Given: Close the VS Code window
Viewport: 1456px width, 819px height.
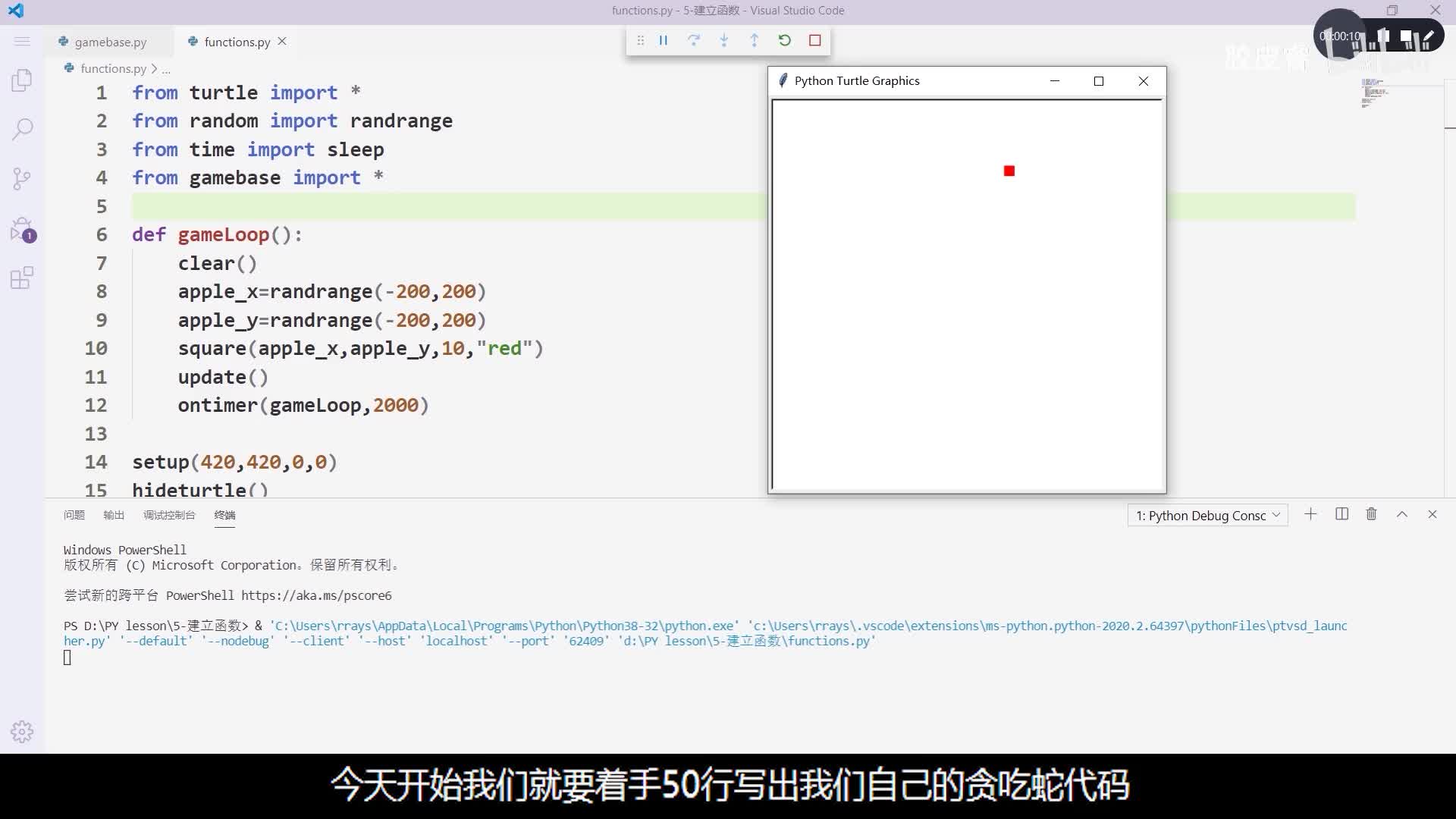Looking at the screenshot, I should 1436,11.
